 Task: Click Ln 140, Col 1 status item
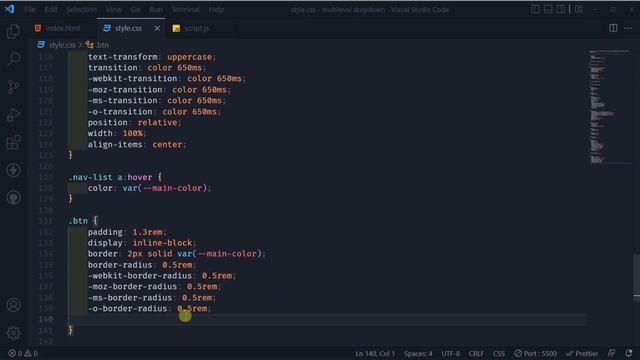coord(375,353)
